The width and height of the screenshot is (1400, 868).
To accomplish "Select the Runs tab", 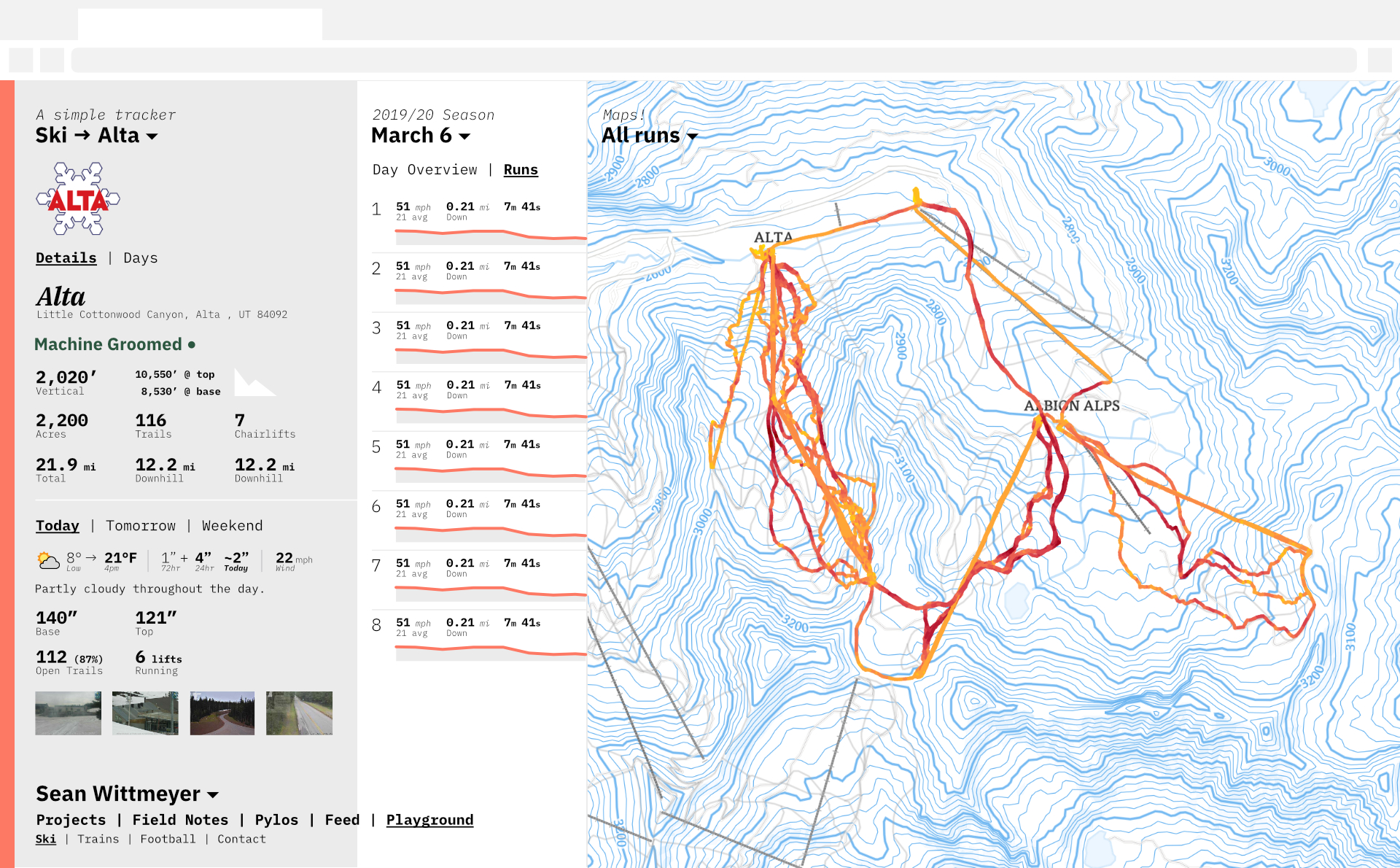I will click(x=521, y=170).
